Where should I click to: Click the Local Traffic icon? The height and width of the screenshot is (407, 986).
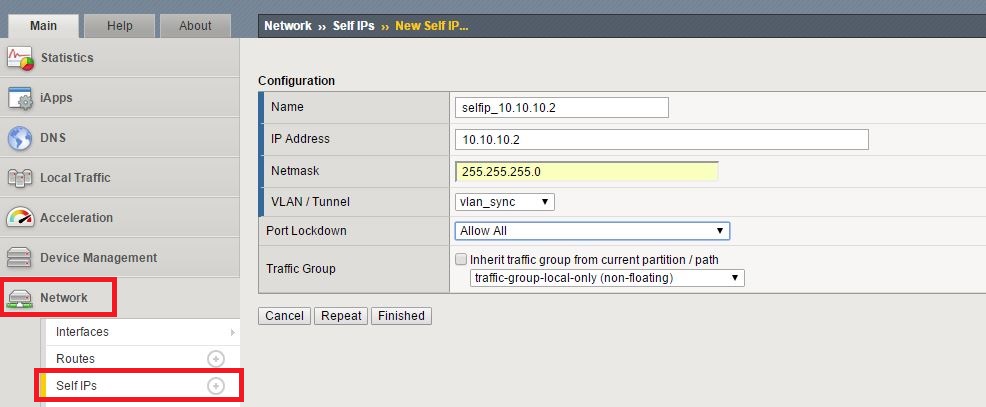coord(21,178)
